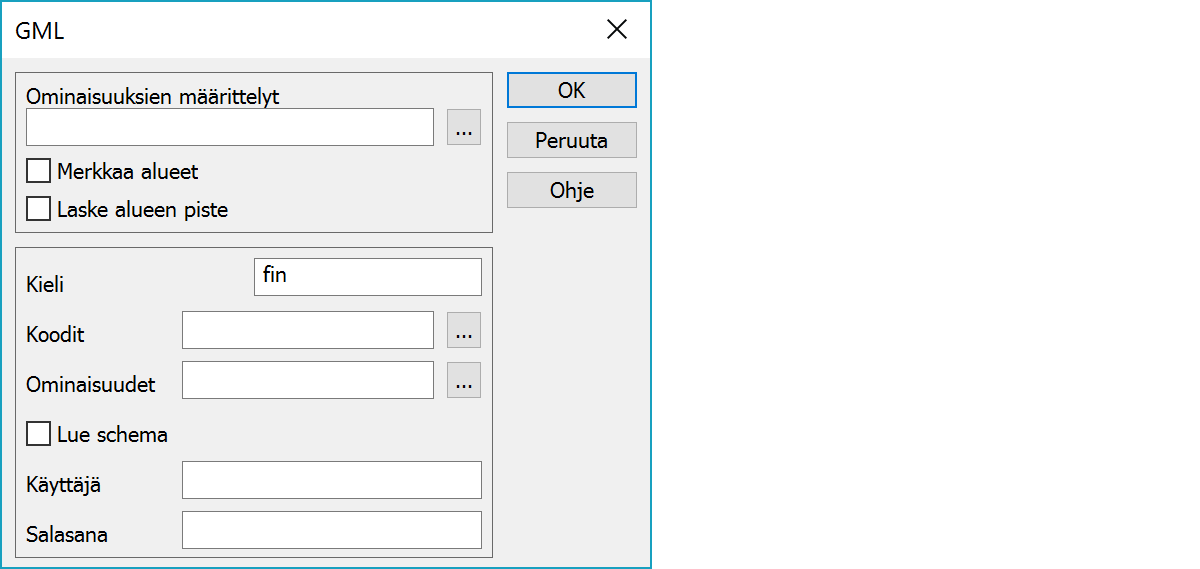Open help with the Ohje button
The width and height of the screenshot is (1200, 569).
tap(571, 190)
